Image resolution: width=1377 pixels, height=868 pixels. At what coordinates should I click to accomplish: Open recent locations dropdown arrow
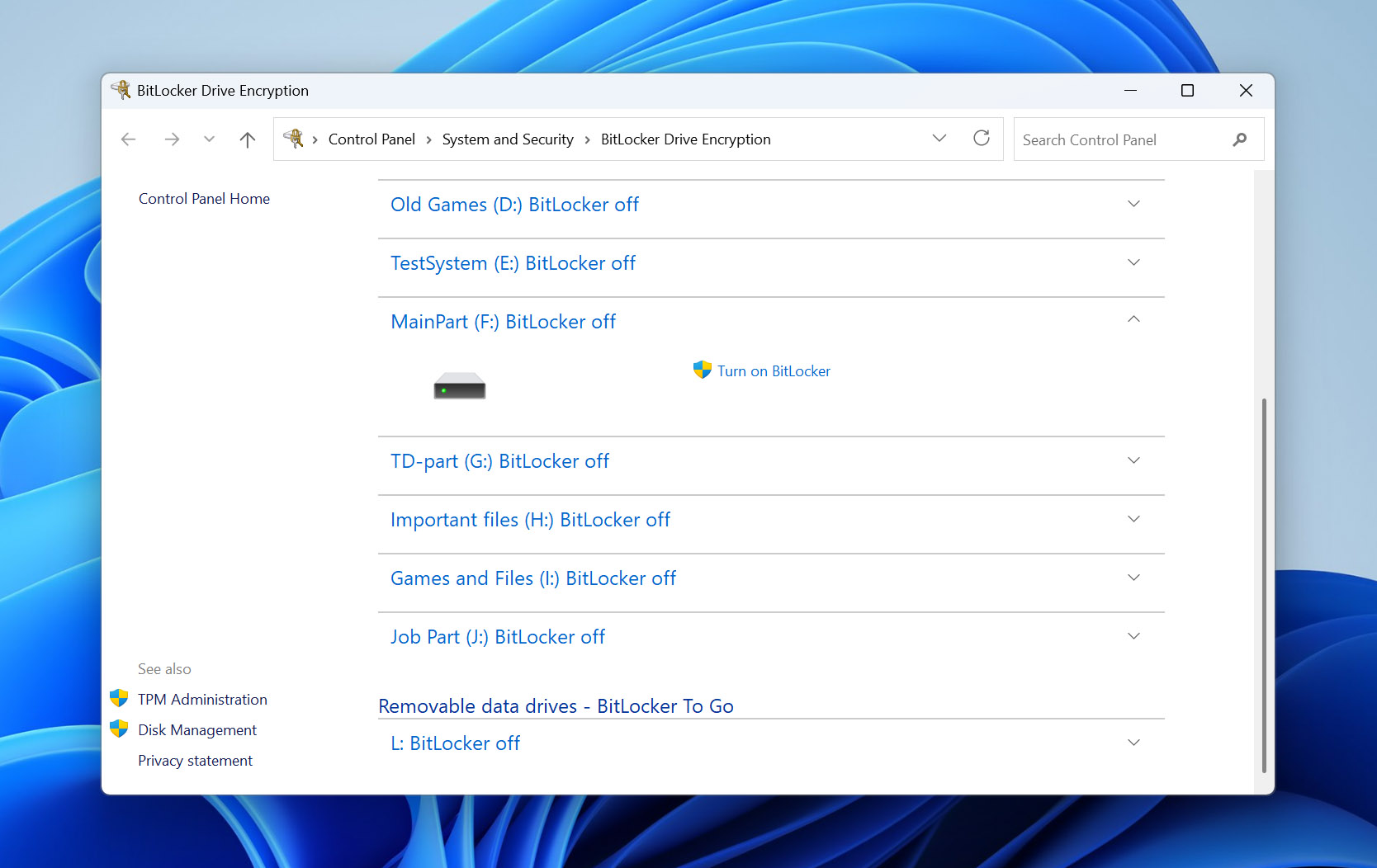coord(209,139)
